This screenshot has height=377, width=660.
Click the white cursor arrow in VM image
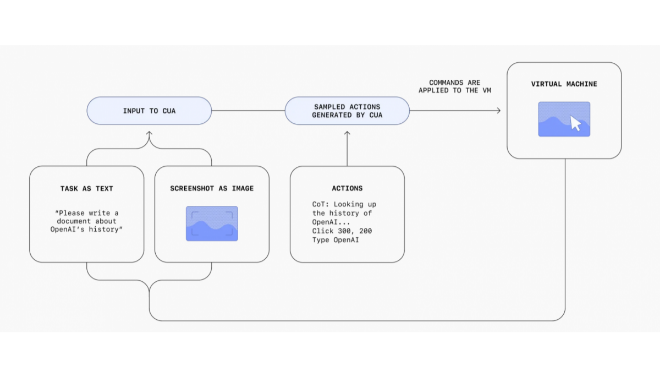pyautogui.click(x=576, y=124)
